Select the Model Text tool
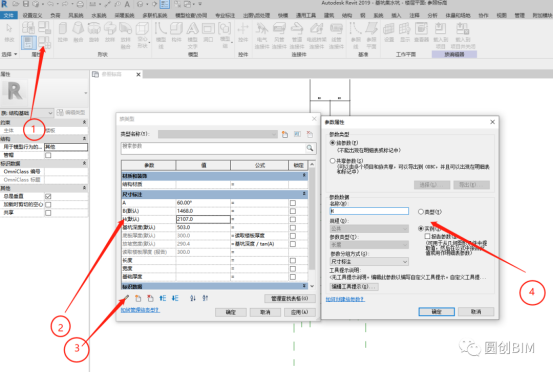Screen dimensions: 553x373 pyautogui.click(x=193, y=35)
